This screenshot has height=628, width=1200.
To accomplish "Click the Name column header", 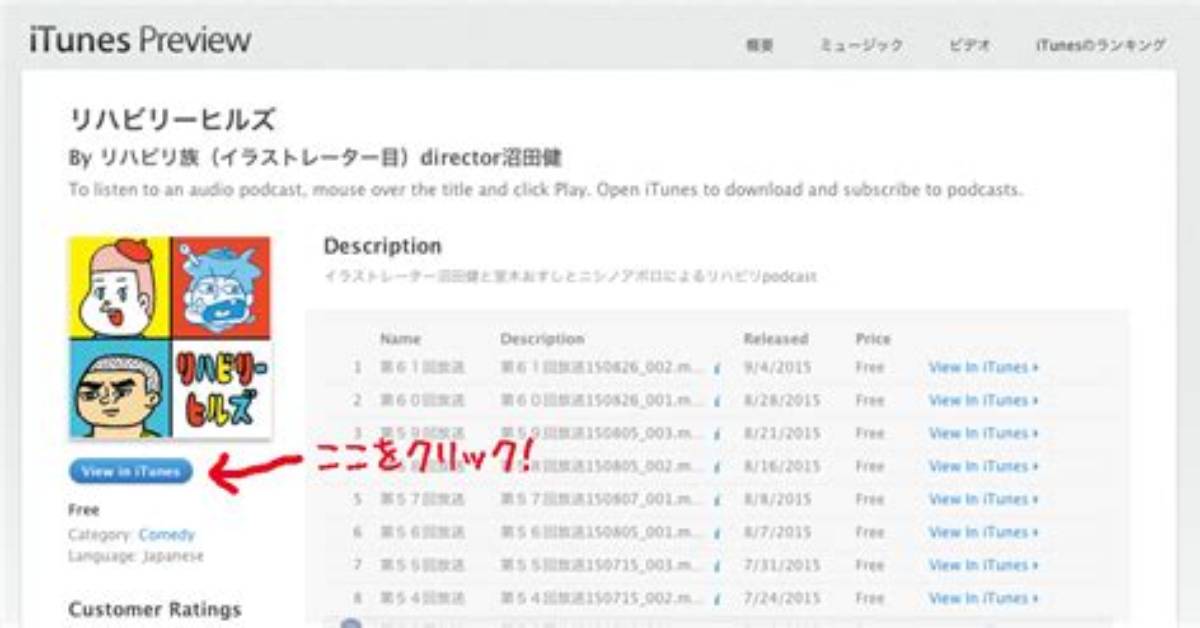I will [x=400, y=339].
